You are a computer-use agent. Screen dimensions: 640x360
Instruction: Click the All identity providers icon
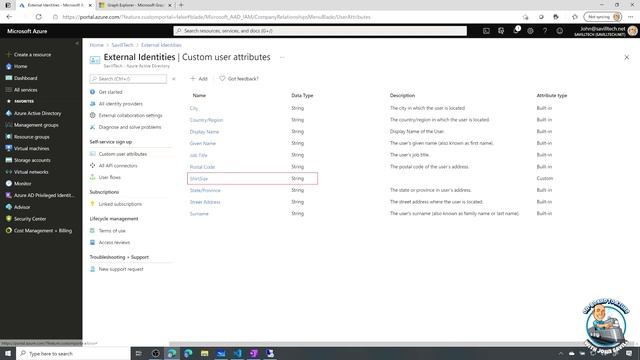[93, 104]
